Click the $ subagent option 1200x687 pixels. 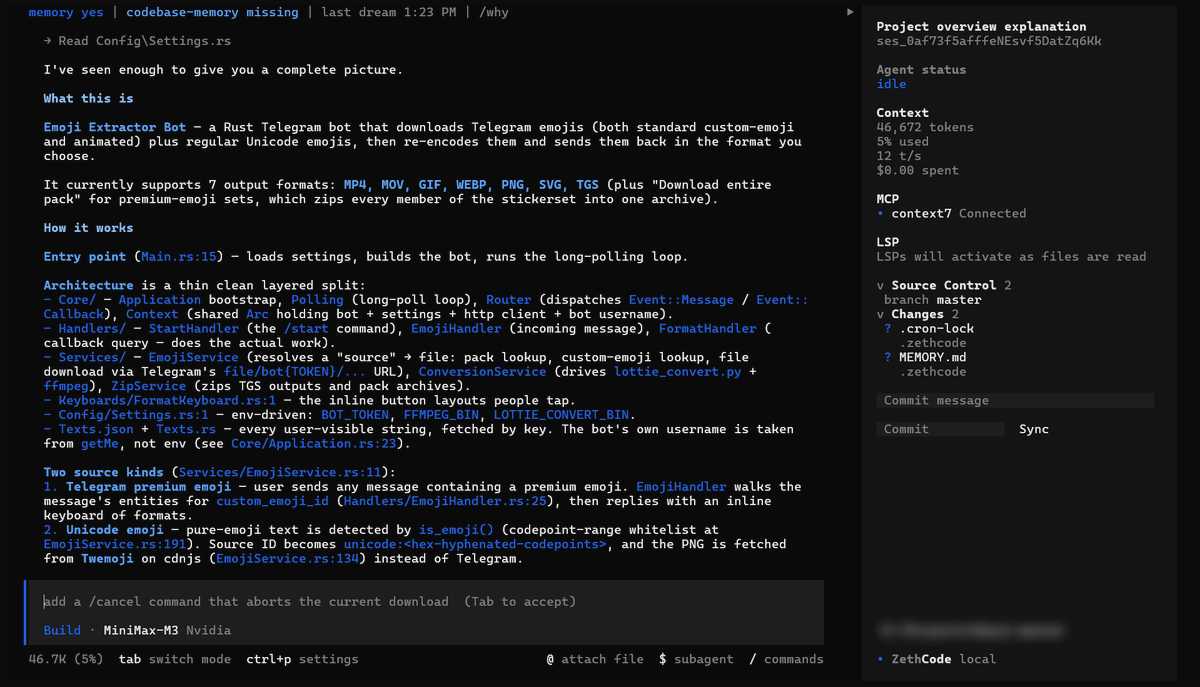[x=696, y=659]
